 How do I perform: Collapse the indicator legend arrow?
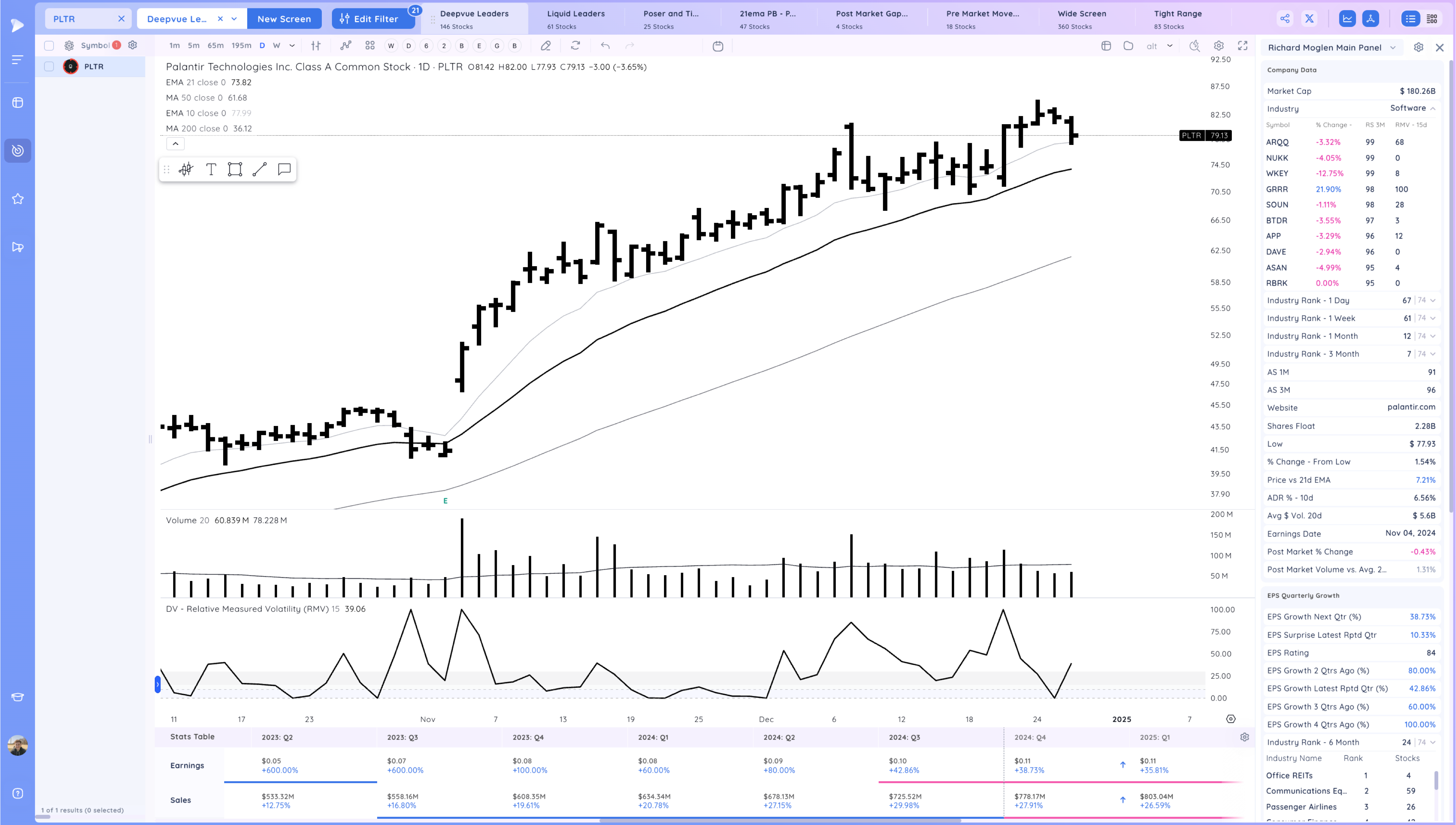click(175, 144)
